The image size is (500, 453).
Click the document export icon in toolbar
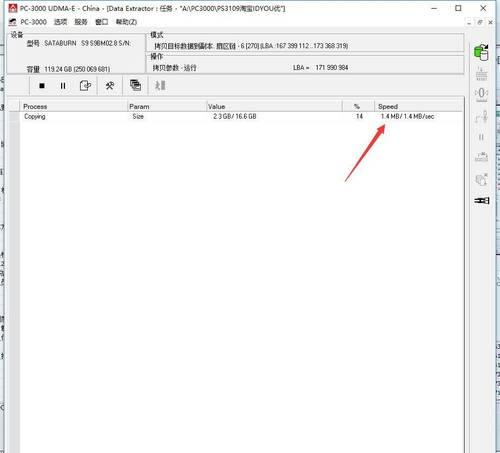(85, 86)
